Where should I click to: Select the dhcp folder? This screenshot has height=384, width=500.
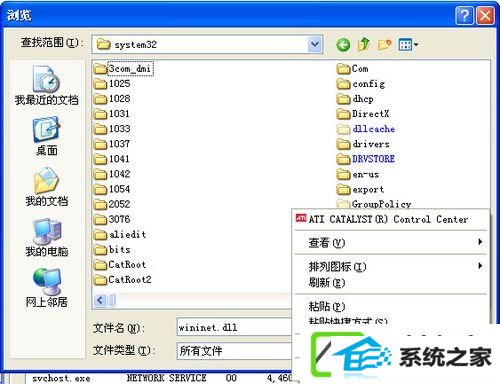tap(355, 99)
